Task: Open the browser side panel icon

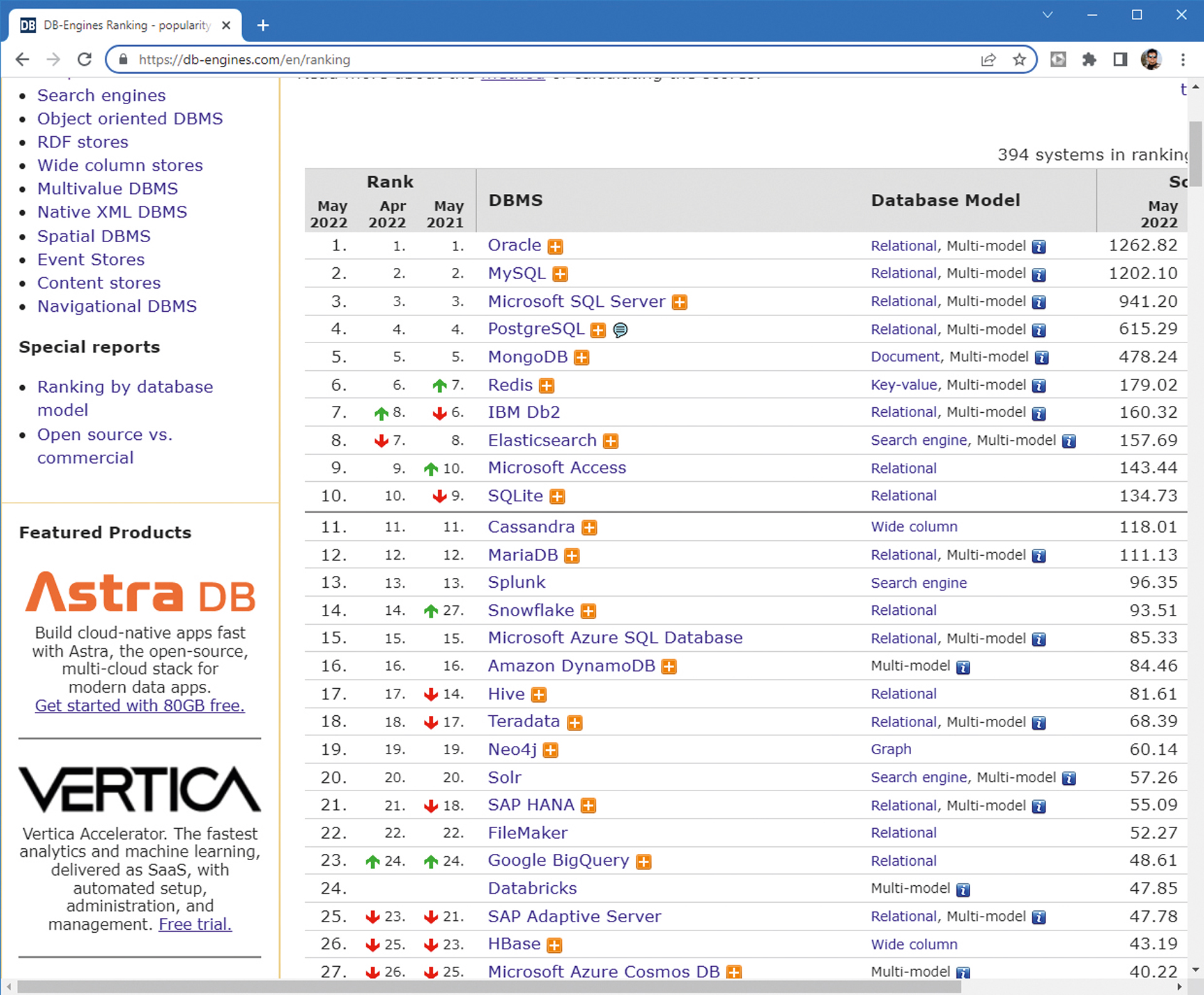Action: pyautogui.click(x=1120, y=60)
